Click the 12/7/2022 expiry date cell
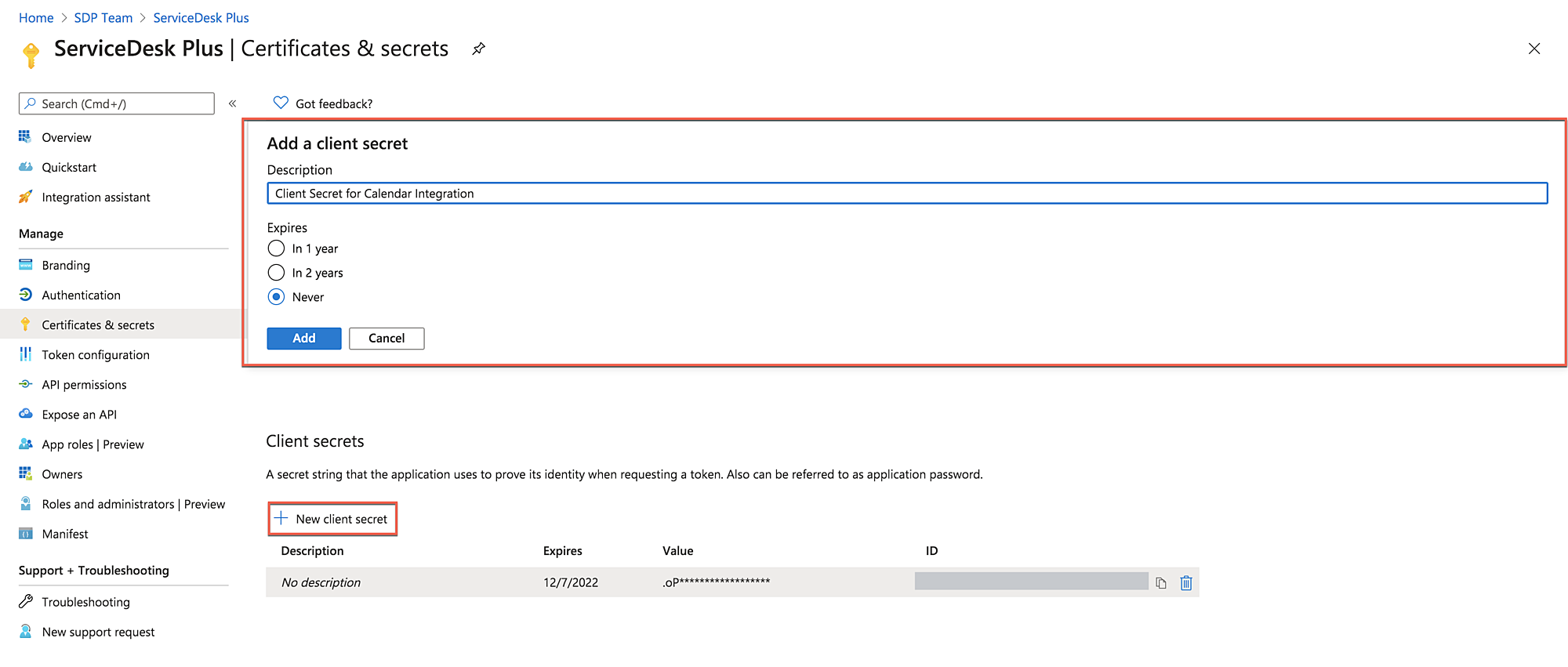1568x667 pixels. (x=571, y=583)
